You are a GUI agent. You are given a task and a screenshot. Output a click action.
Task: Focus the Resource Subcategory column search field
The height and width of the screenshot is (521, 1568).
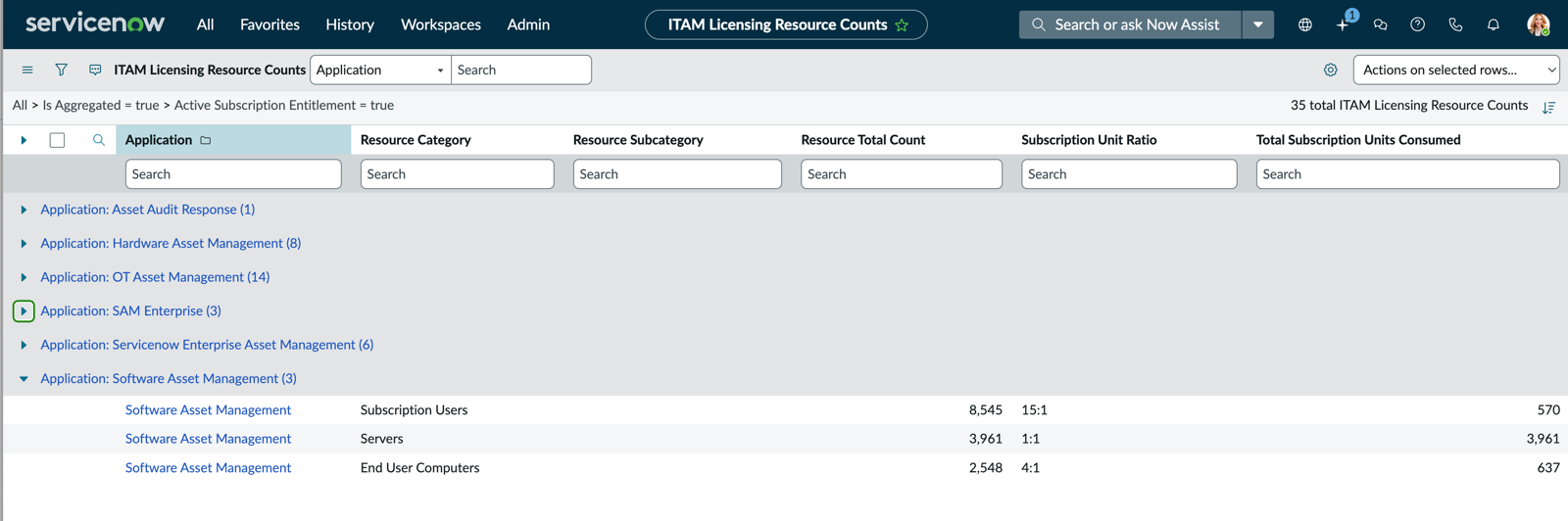tap(677, 174)
